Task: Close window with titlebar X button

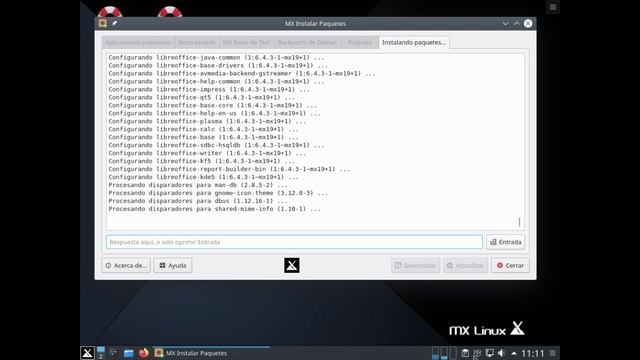Action: [528, 24]
